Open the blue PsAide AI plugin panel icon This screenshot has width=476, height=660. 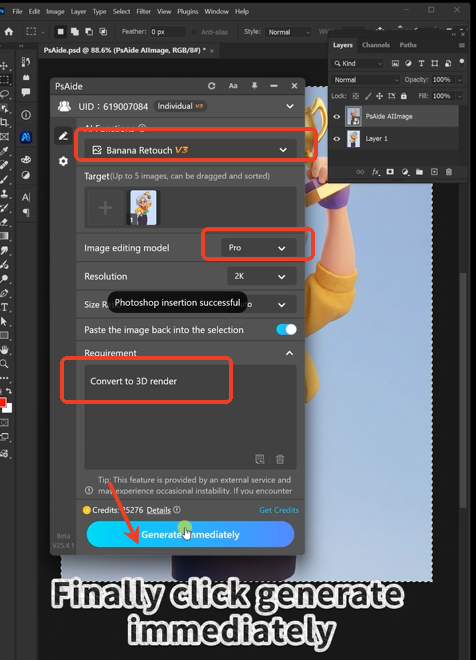[x=26, y=137]
